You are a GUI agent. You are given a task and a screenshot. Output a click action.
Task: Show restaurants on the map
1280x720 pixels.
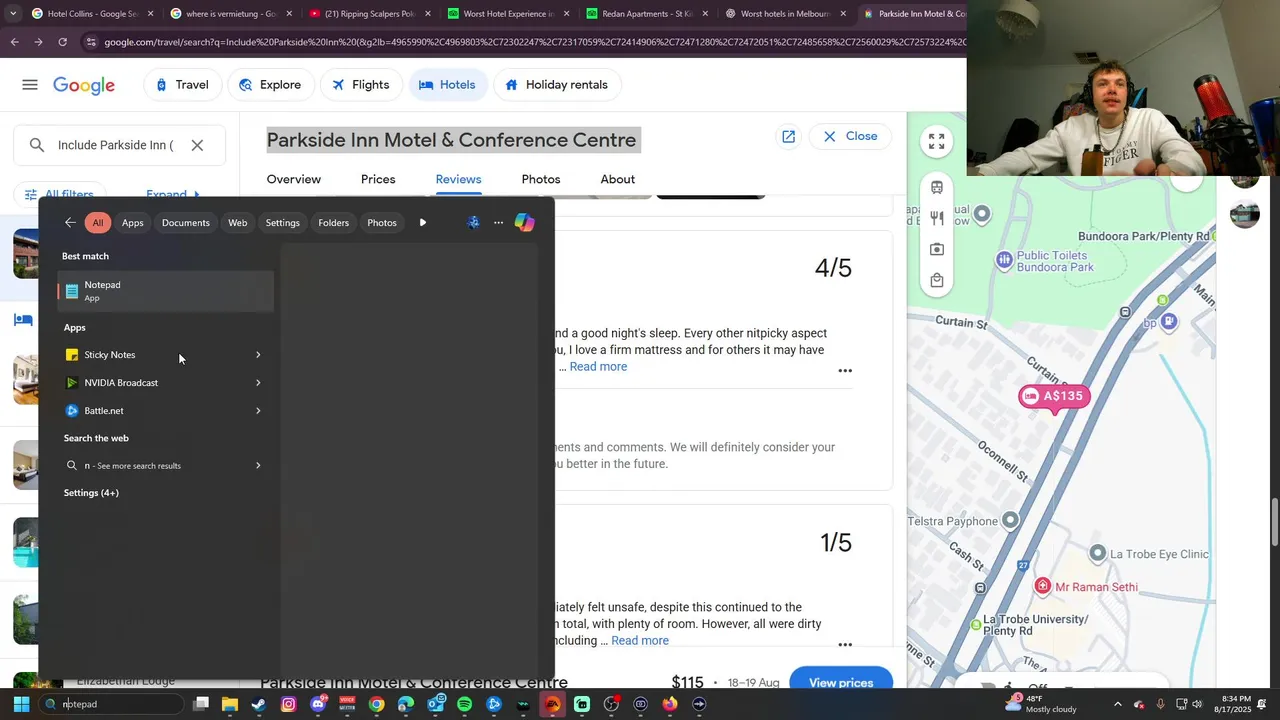pyautogui.click(x=937, y=218)
